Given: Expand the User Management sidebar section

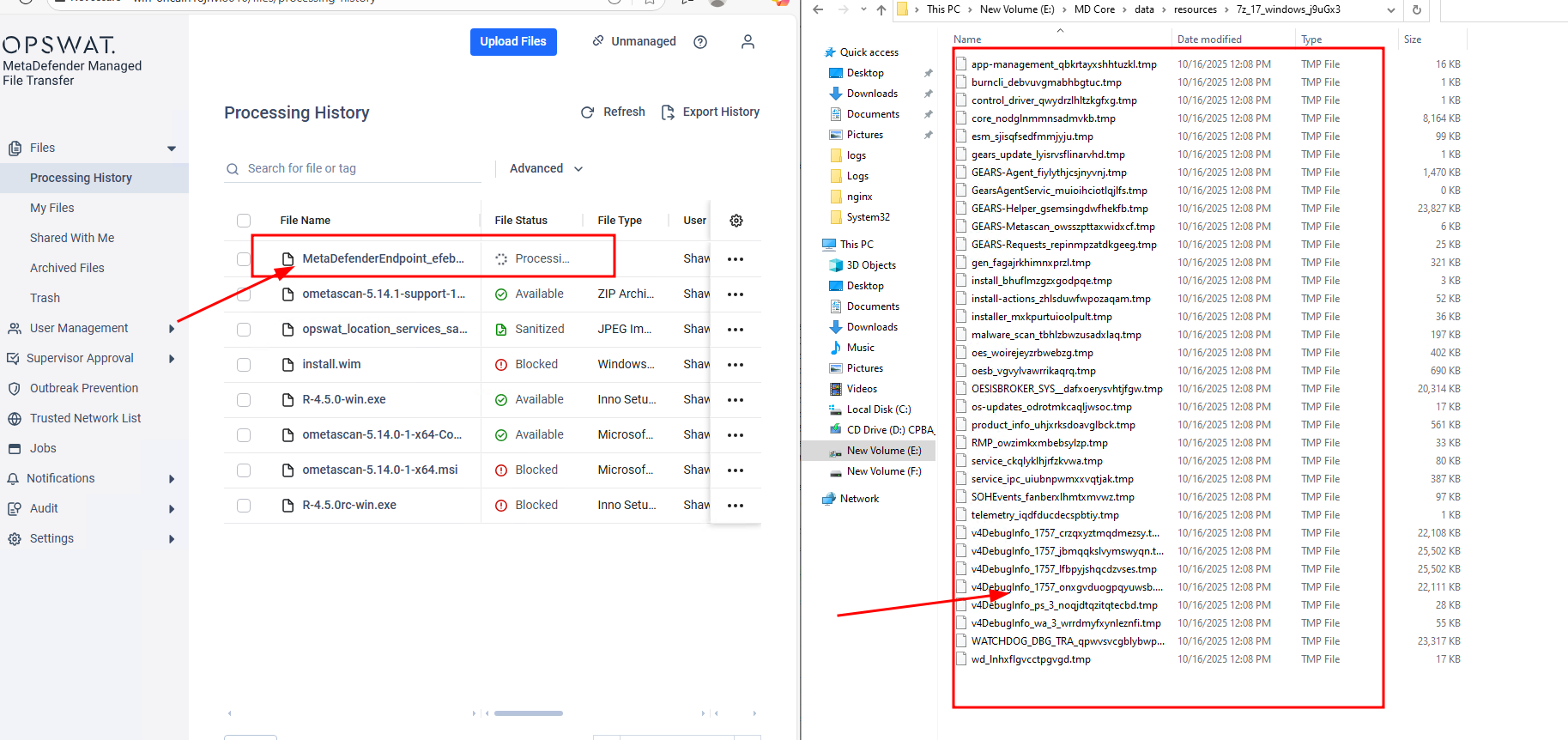Looking at the screenshot, I should coord(172,329).
